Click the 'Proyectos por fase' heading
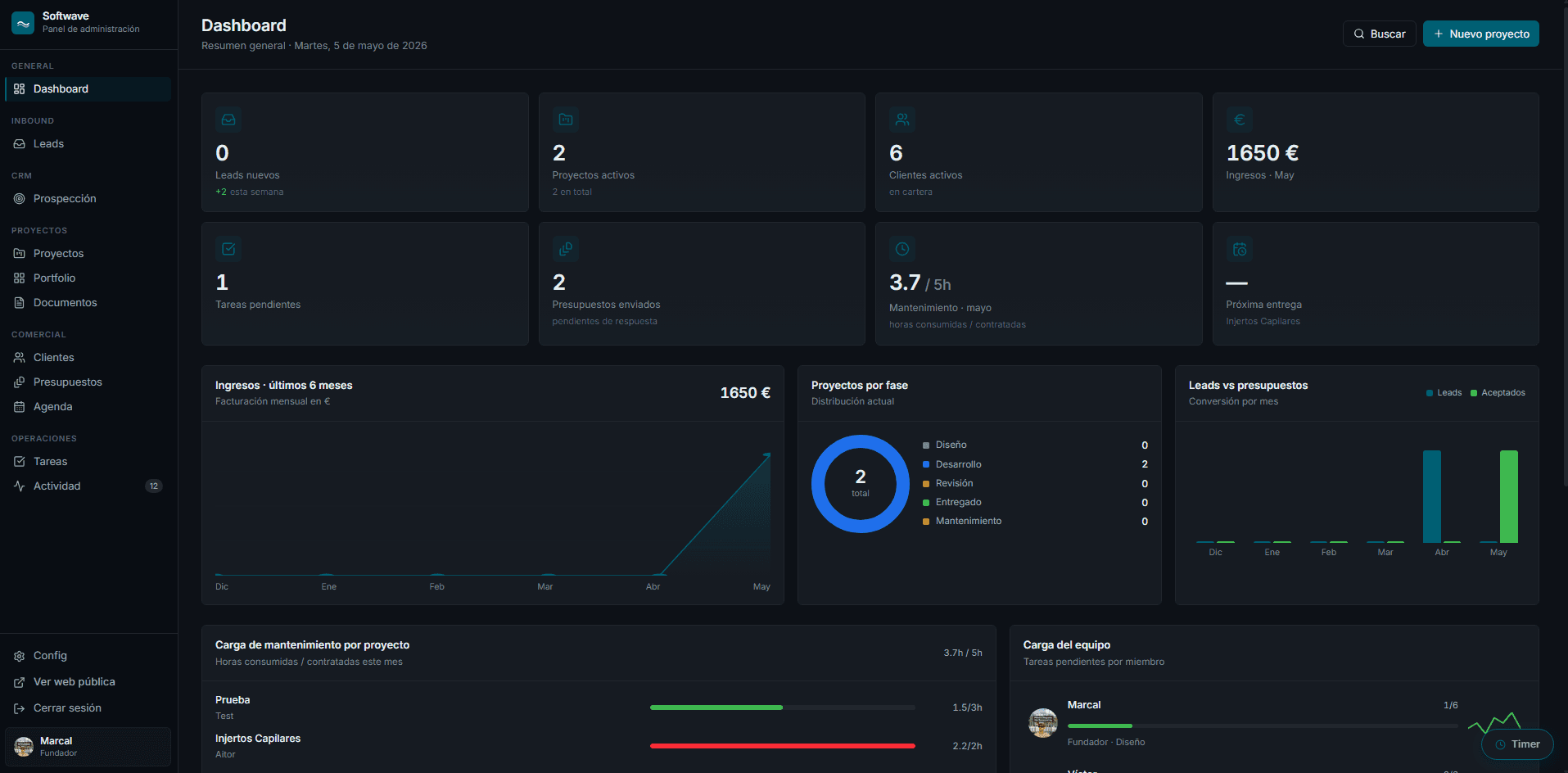Image resolution: width=1568 pixels, height=773 pixels. coord(860,386)
